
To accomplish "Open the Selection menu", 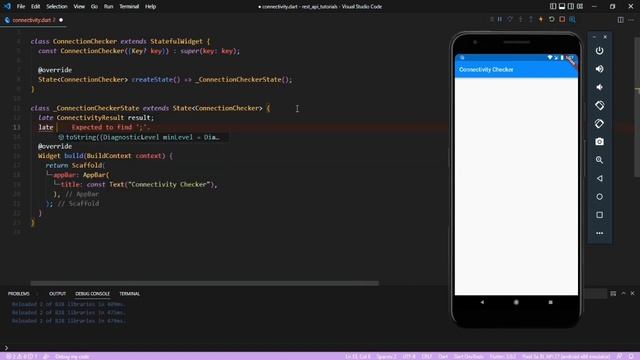I will click(x=57, y=7).
